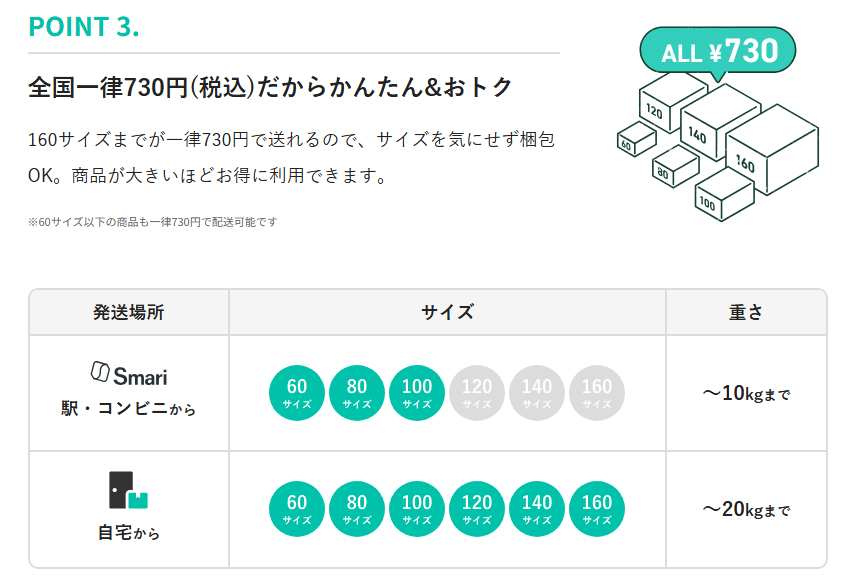Click the POINT 3. heading
The width and height of the screenshot is (850, 585).
(x=84, y=27)
